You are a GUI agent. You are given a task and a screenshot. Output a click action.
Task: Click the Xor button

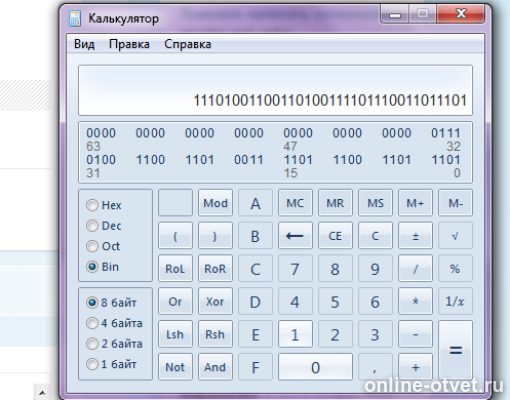[215, 301]
